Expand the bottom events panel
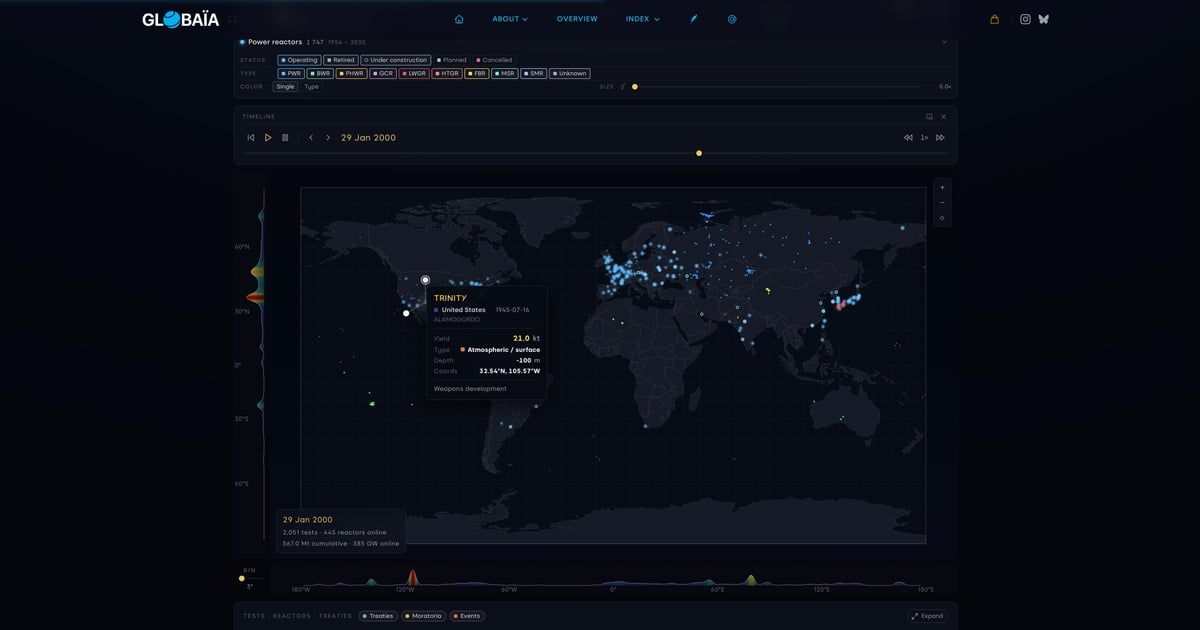 coord(928,616)
